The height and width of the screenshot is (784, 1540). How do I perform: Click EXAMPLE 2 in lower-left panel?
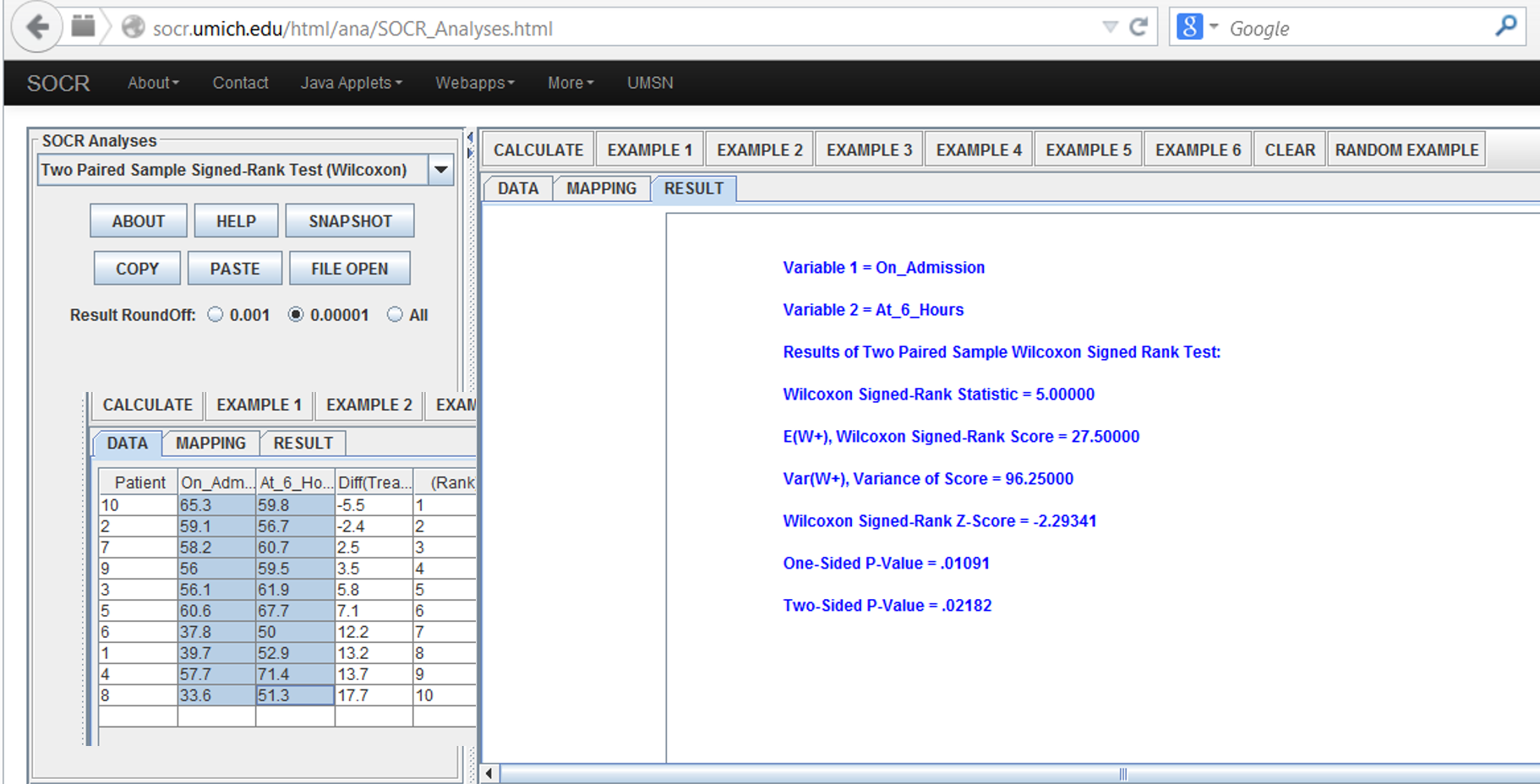point(369,405)
